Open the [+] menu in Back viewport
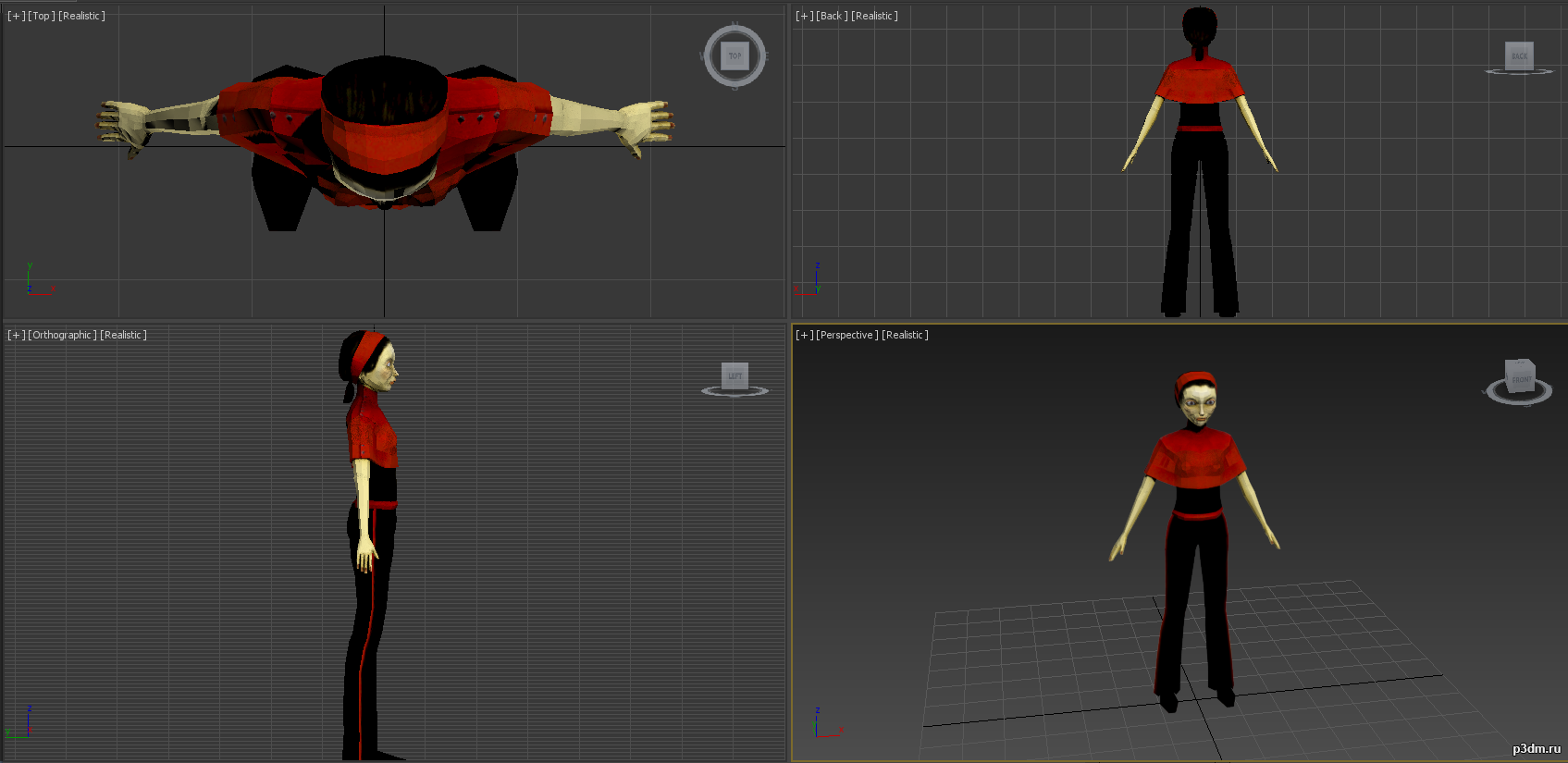 pyautogui.click(x=805, y=16)
